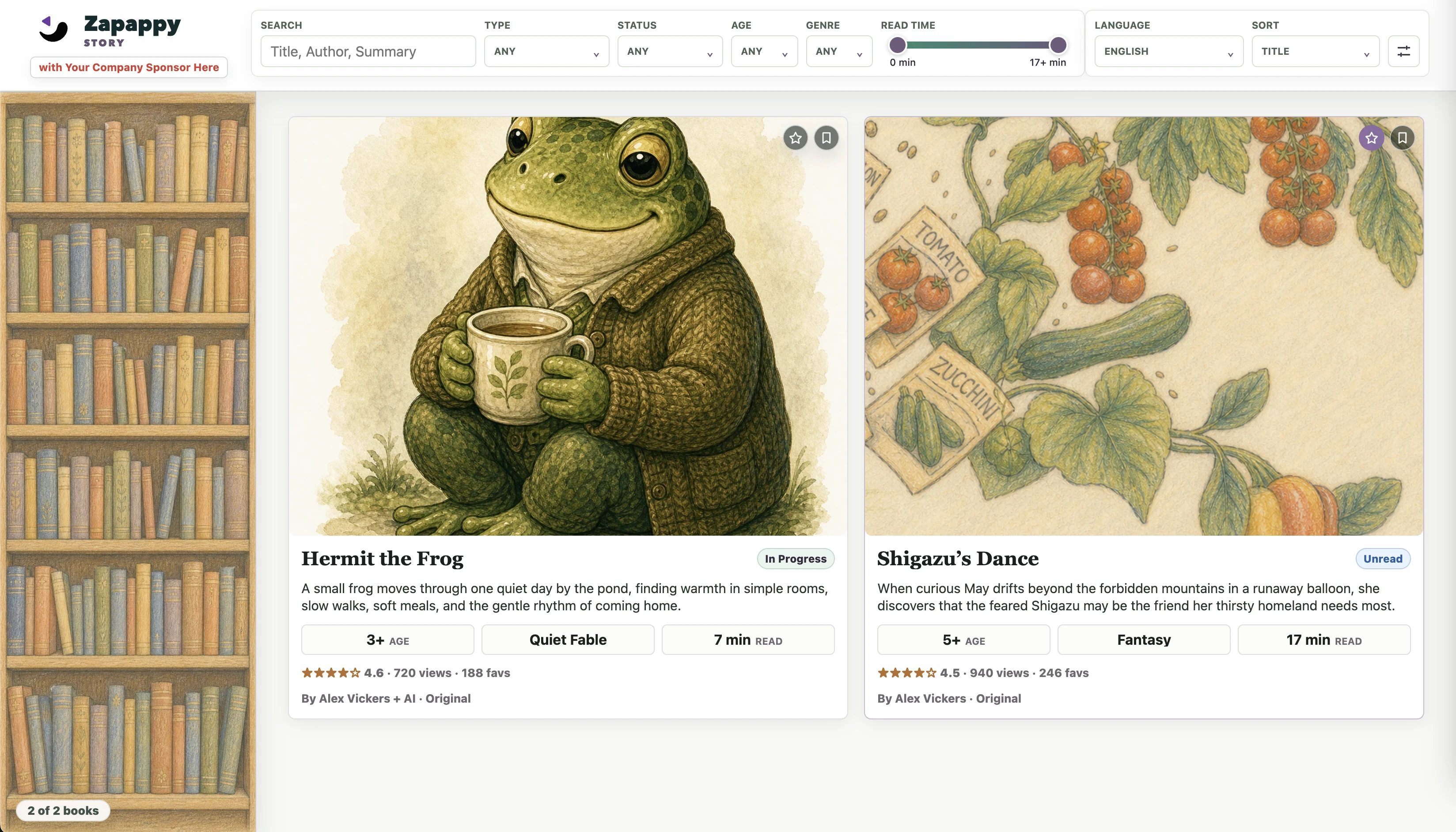Screen dimensions: 1456x832
Task: Expand the Genre filter dropdown
Action: pos(839,51)
